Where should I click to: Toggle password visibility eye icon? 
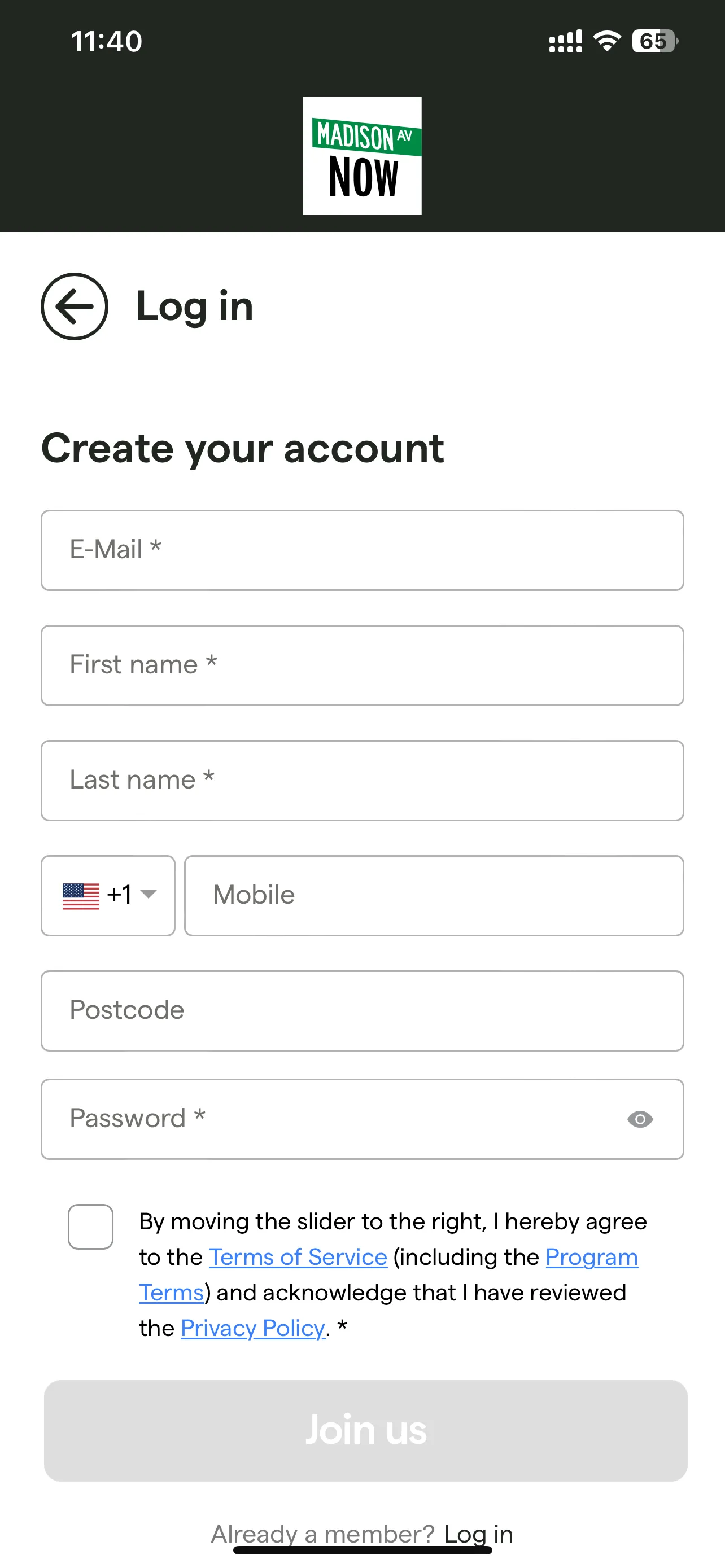pos(640,1119)
